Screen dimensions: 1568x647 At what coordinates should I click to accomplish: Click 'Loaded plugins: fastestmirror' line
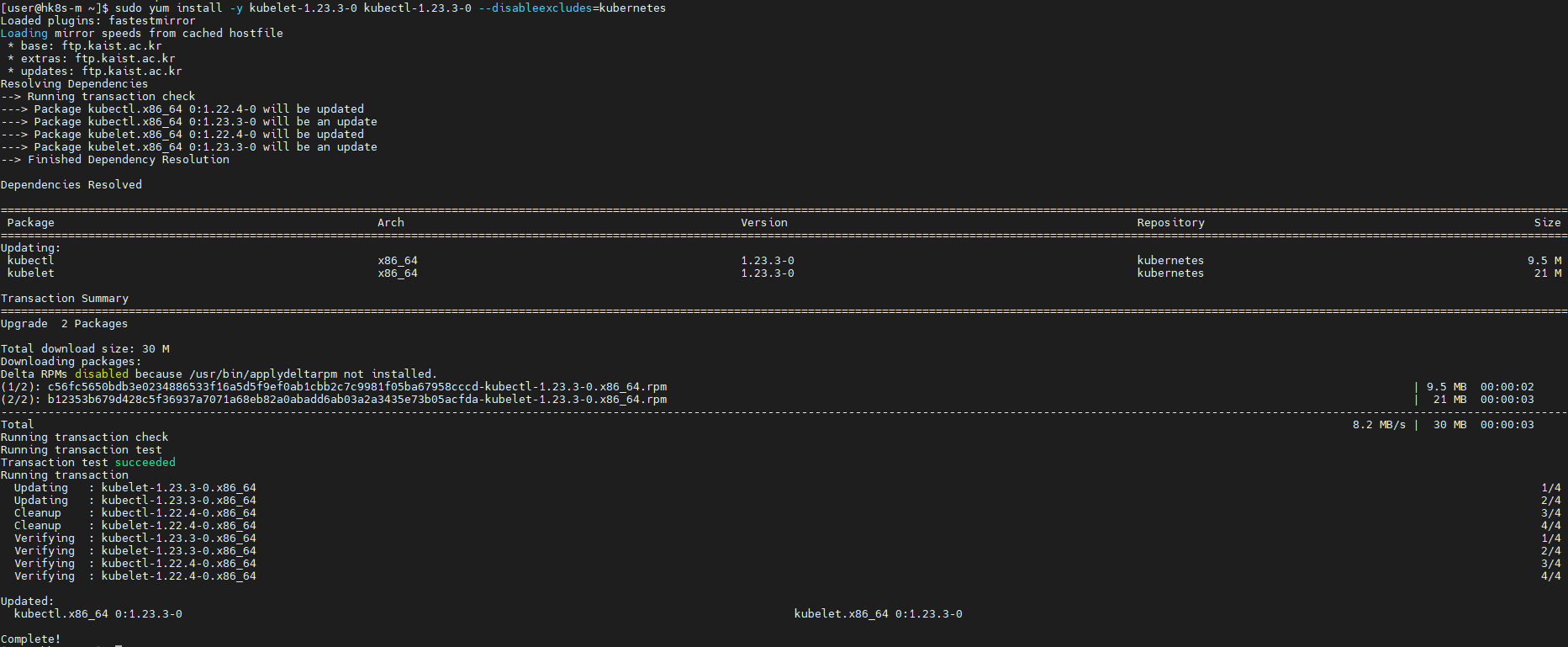pyautogui.click(x=98, y=21)
